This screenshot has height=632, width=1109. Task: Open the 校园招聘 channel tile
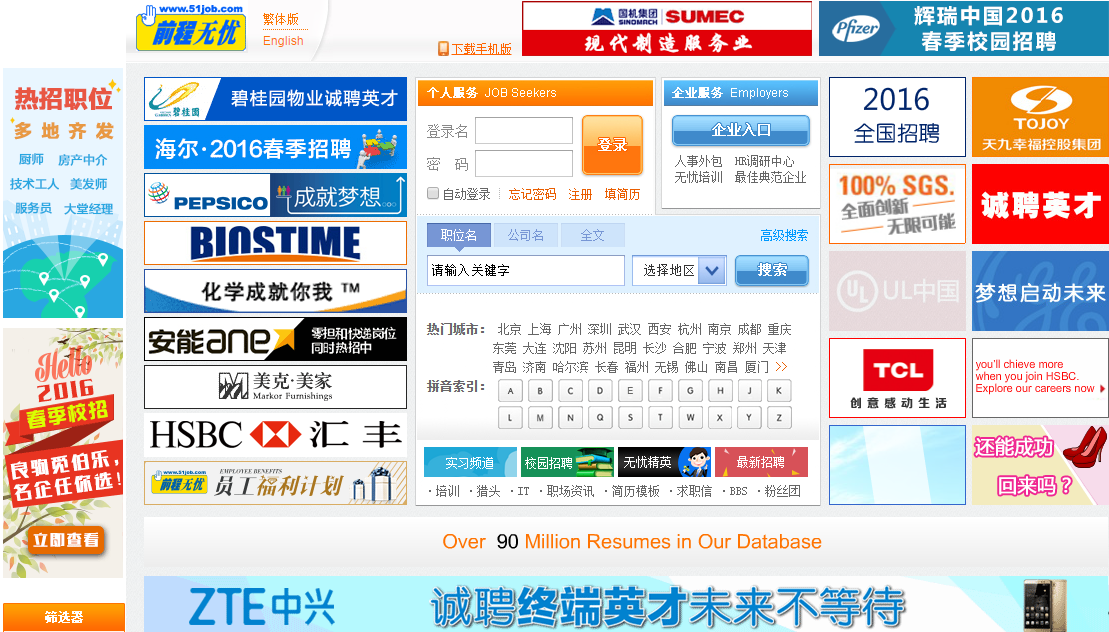567,462
